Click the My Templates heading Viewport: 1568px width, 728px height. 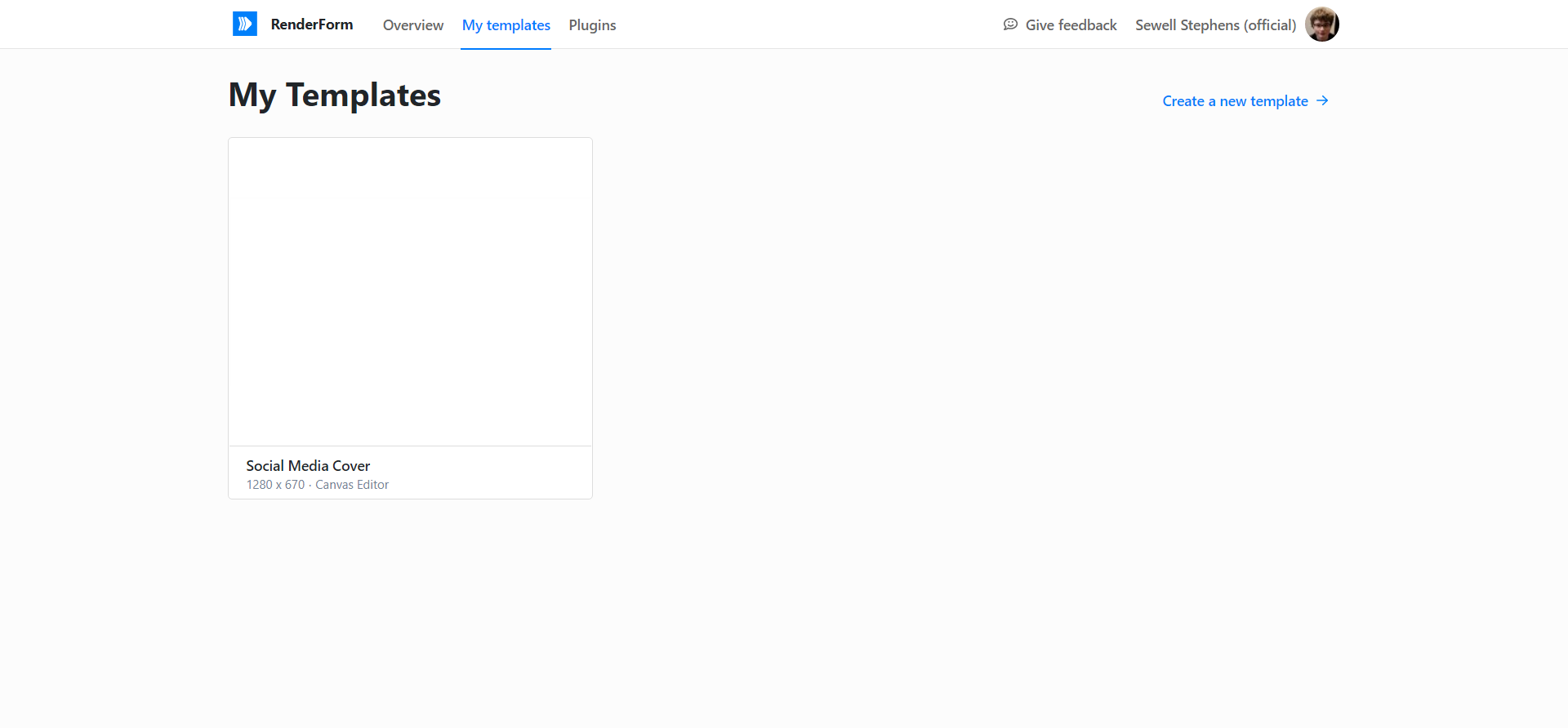coord(335,95)
